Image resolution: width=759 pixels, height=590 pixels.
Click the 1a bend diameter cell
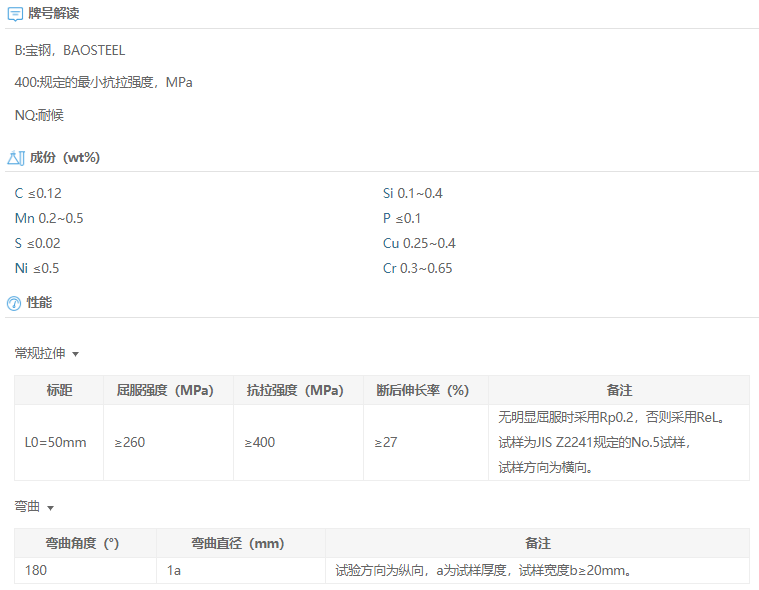click(x=241, y=571)
